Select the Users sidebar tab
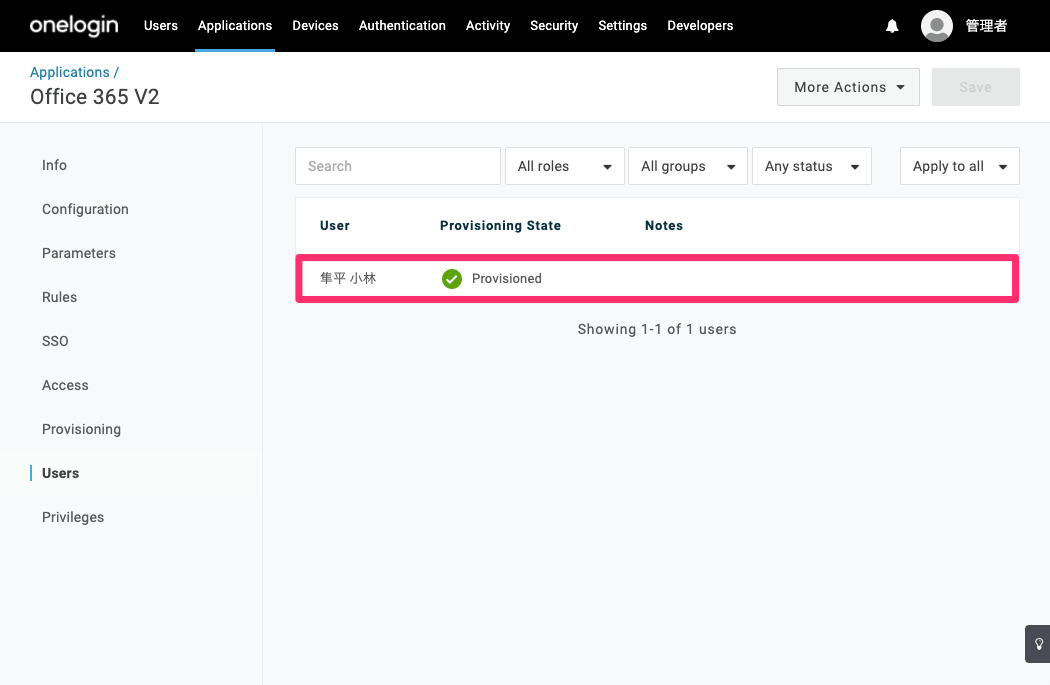1050x685 pixels. (x=60, y=473)
